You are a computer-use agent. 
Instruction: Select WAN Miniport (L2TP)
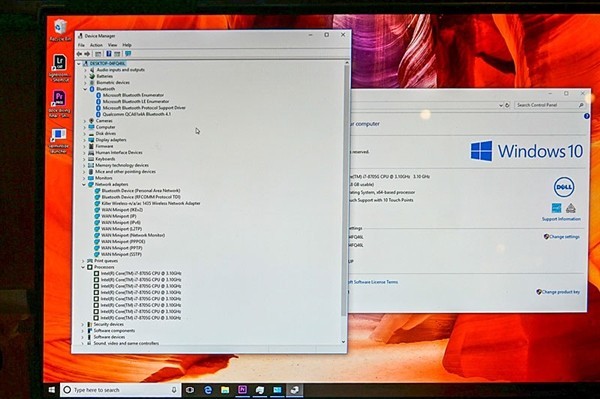pyautogui.click(x=121, y=229)
